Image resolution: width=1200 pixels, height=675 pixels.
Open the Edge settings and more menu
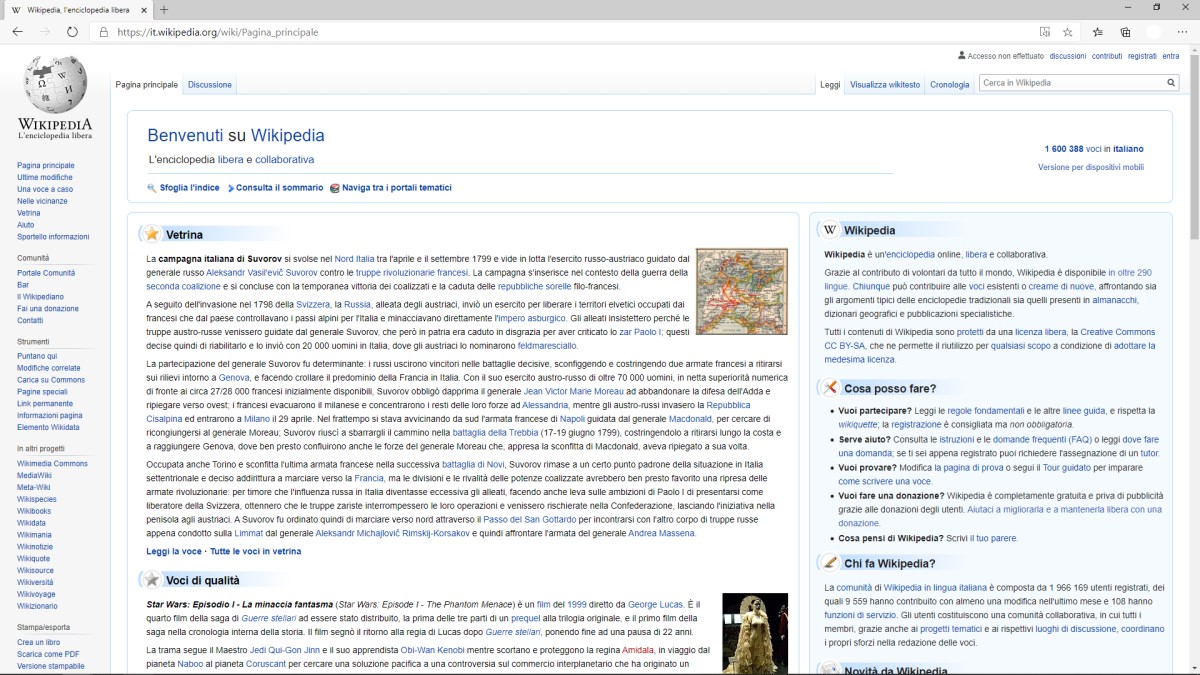1182,32
